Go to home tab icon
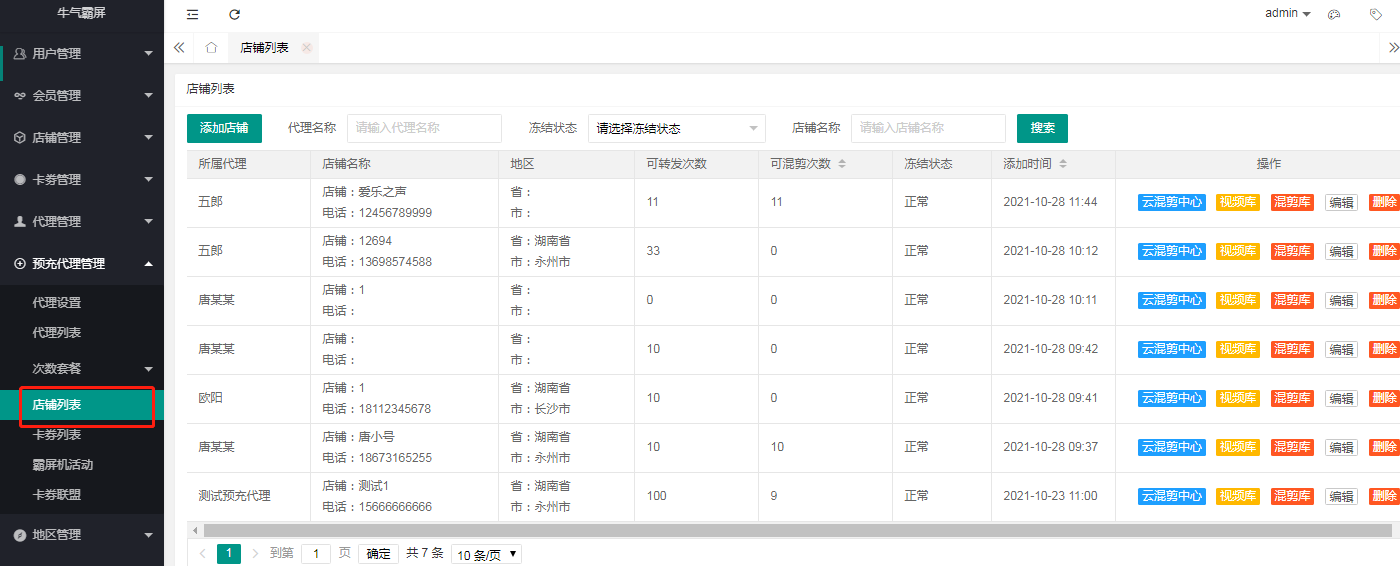 [211, 47]
